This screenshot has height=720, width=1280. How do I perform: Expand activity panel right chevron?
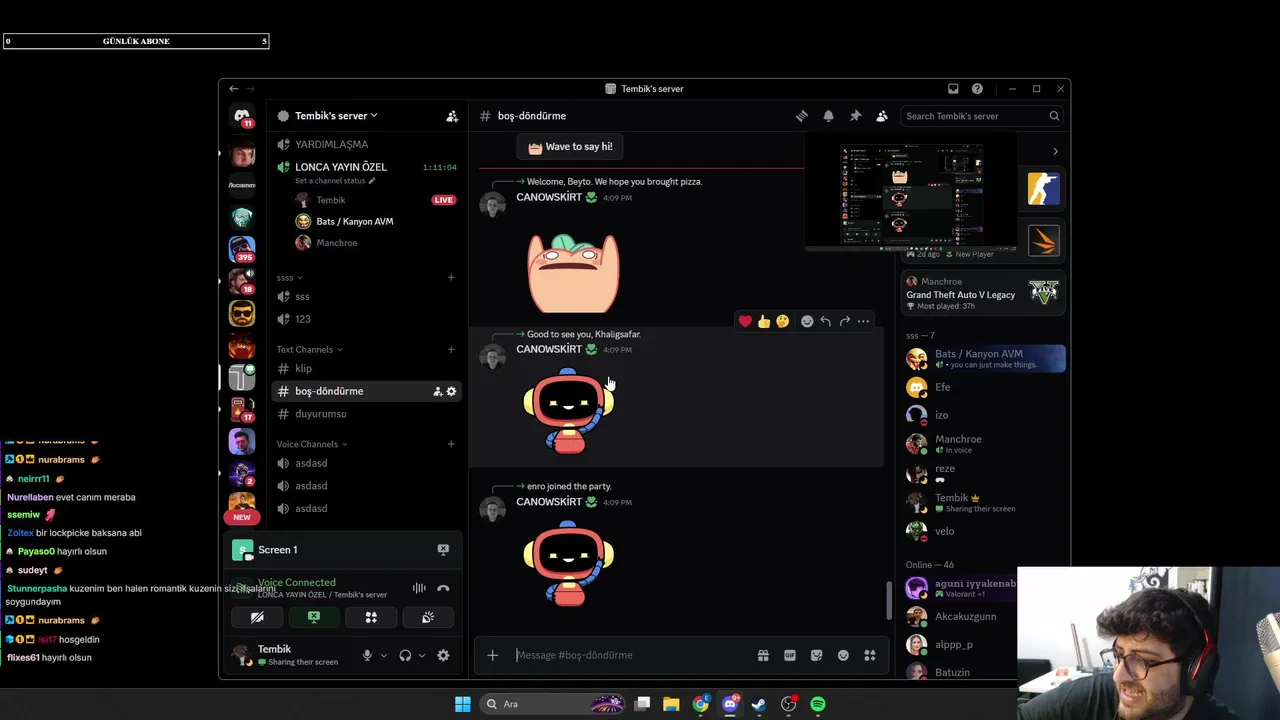pos(1055,151)
